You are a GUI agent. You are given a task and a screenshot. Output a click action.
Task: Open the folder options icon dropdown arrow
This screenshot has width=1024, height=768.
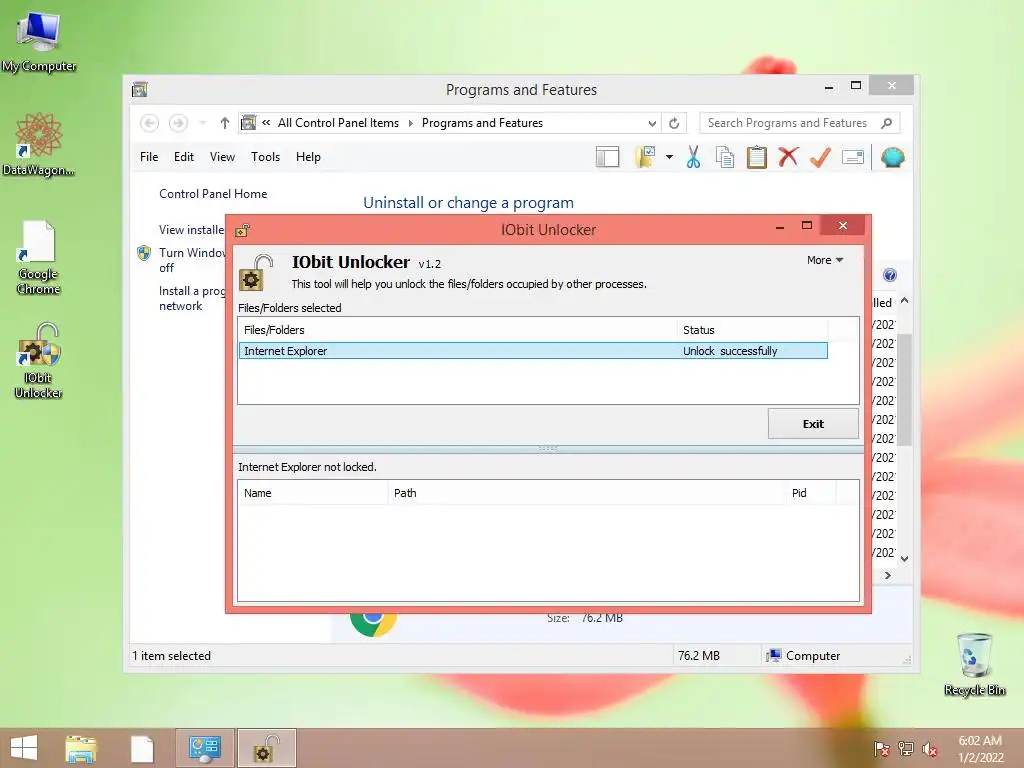pos(669,157)
